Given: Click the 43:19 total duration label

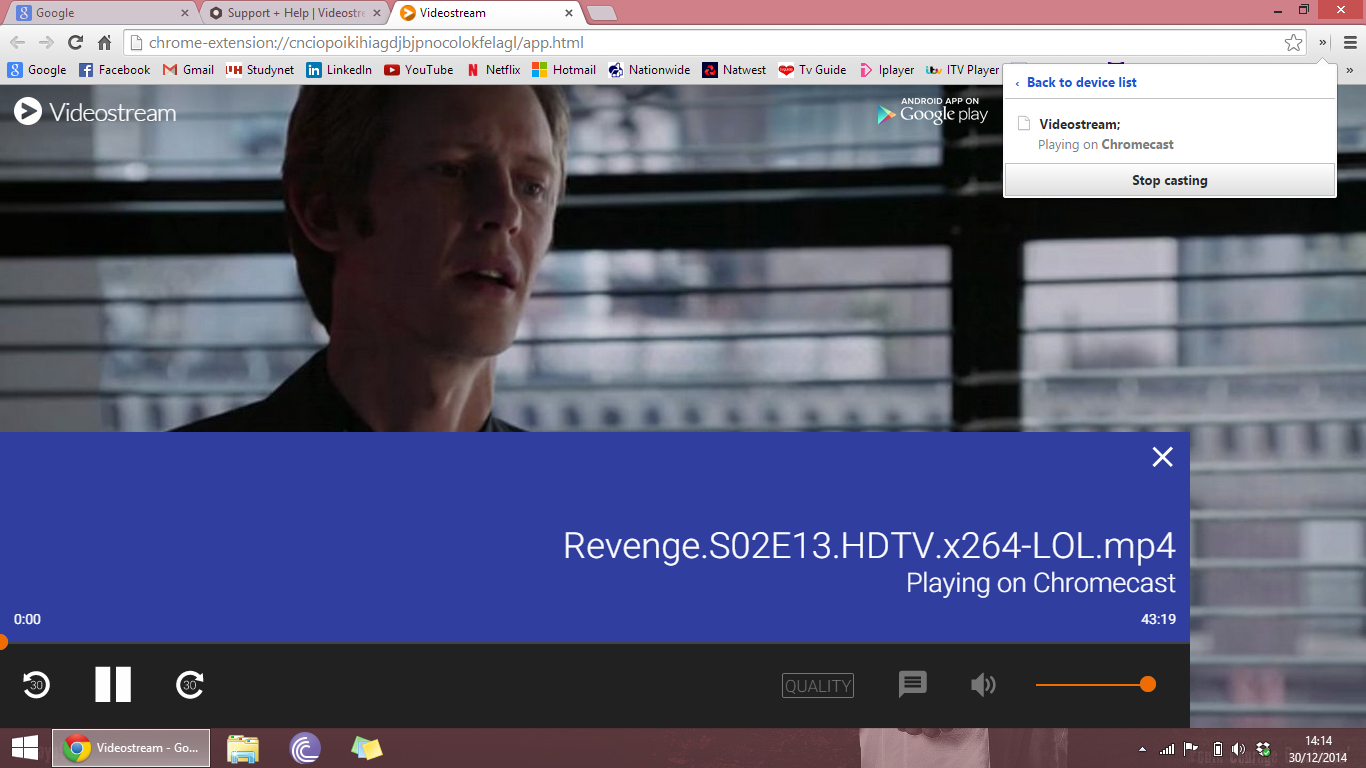Looking at the screenshot, I should coord(1158,619).
